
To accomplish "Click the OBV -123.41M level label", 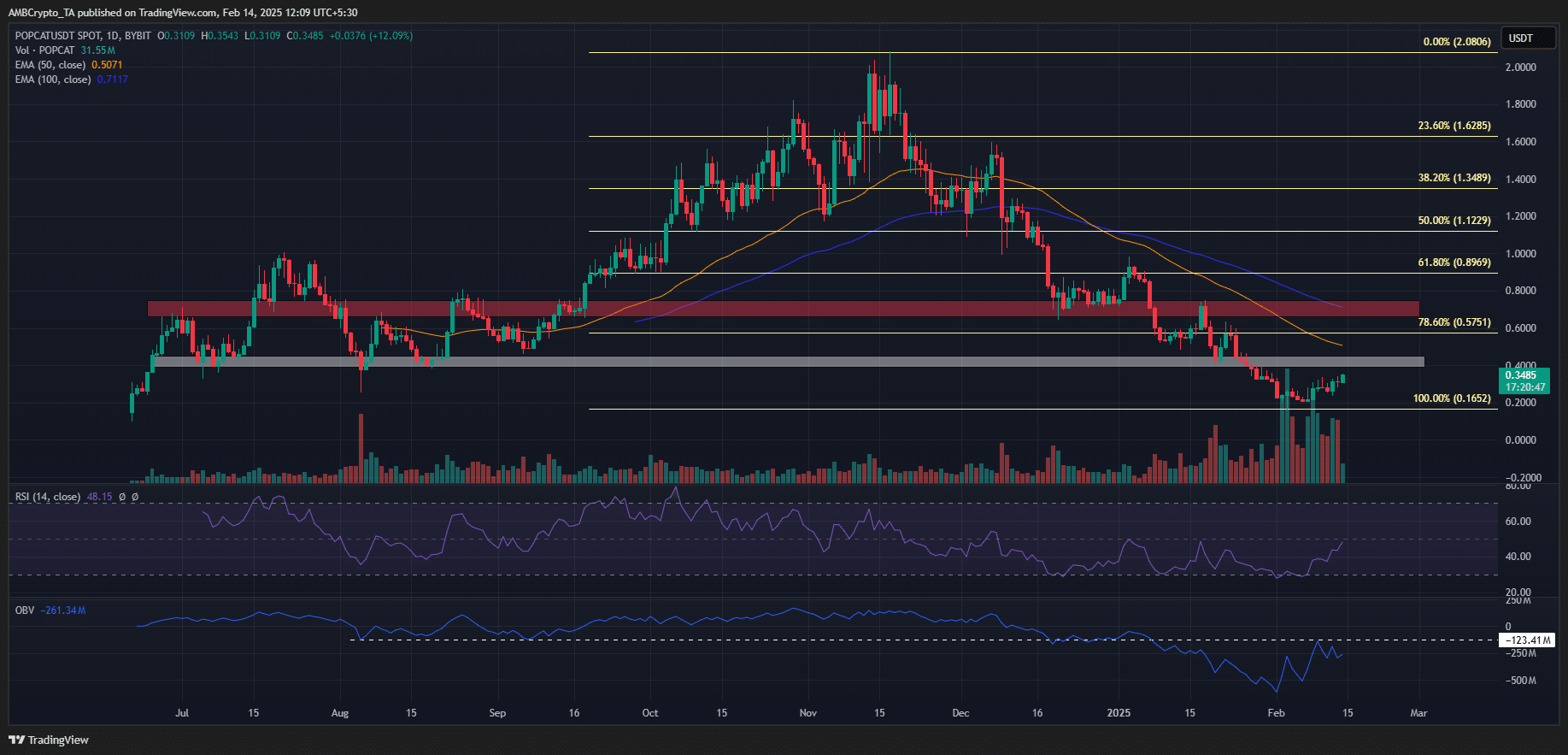I will point(1527,640).
